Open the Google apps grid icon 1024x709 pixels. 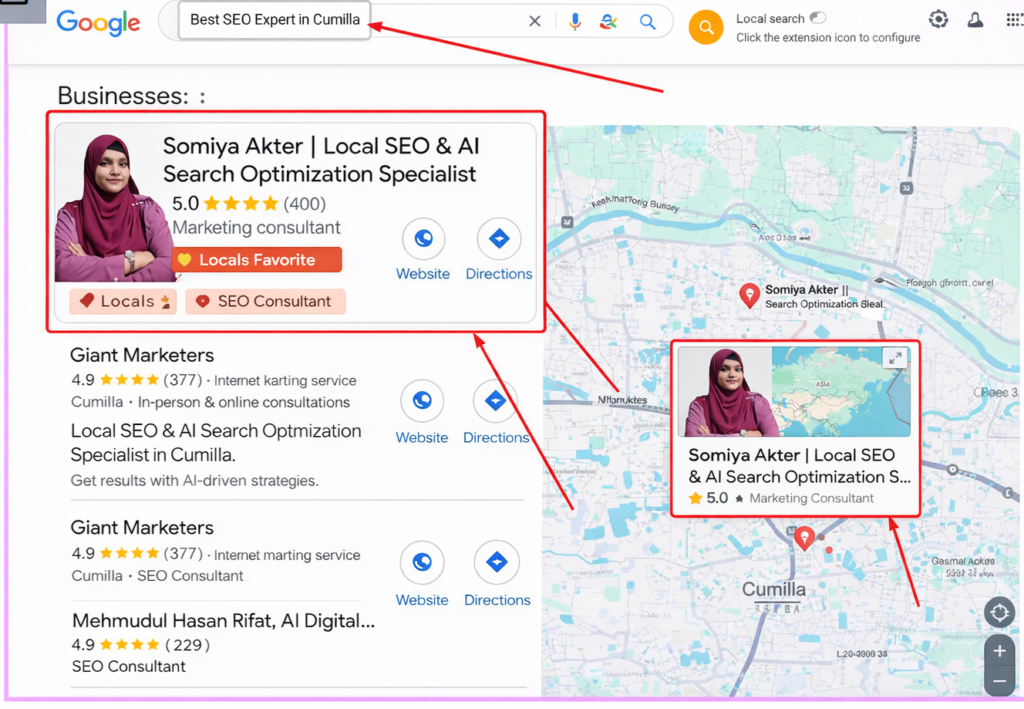(x=1014, y=19)
